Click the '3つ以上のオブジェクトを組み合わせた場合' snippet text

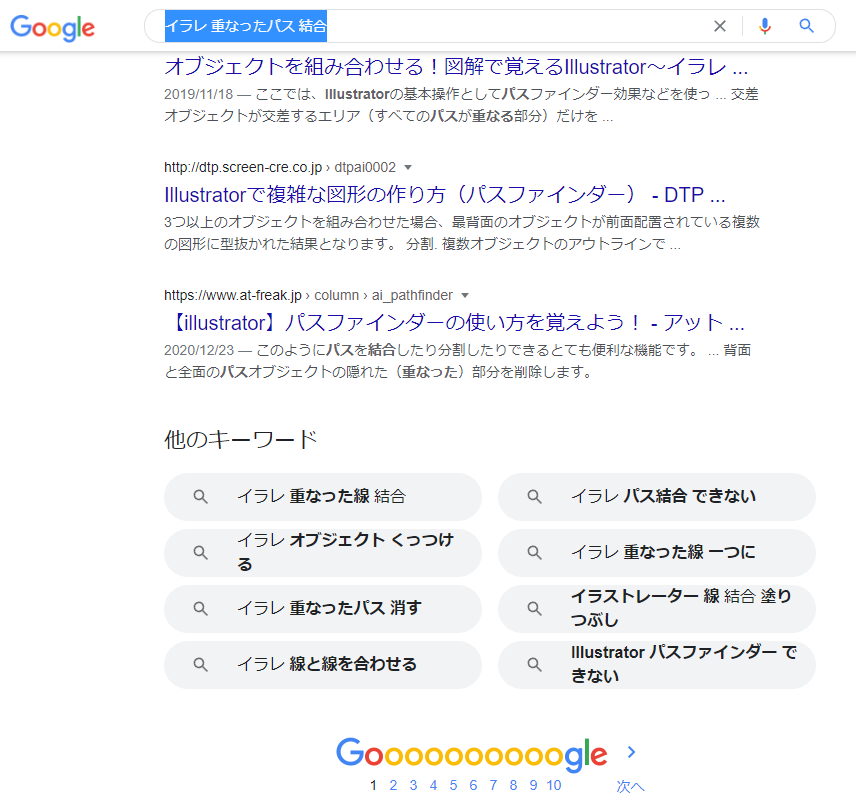(x=462, y=232)
